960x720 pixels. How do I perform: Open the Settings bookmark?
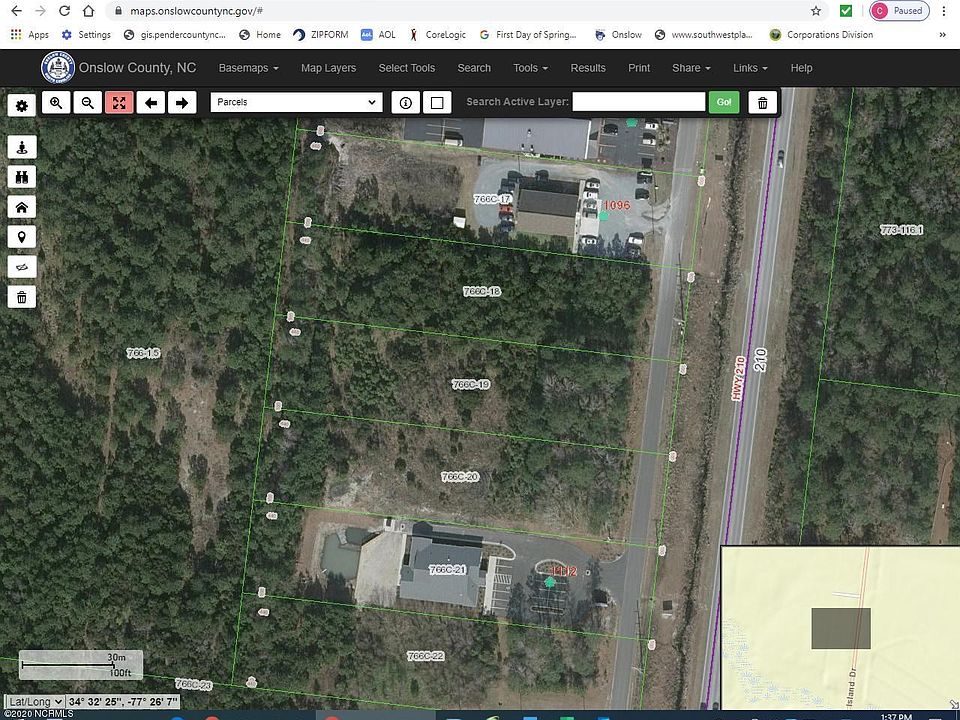coord(86,35)
